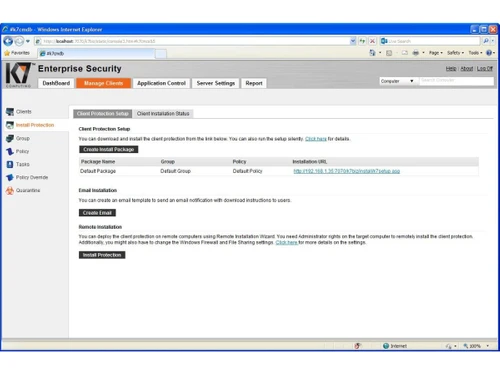Click the Installation URL column header
500x375 pixels.
tap(310, 162)
